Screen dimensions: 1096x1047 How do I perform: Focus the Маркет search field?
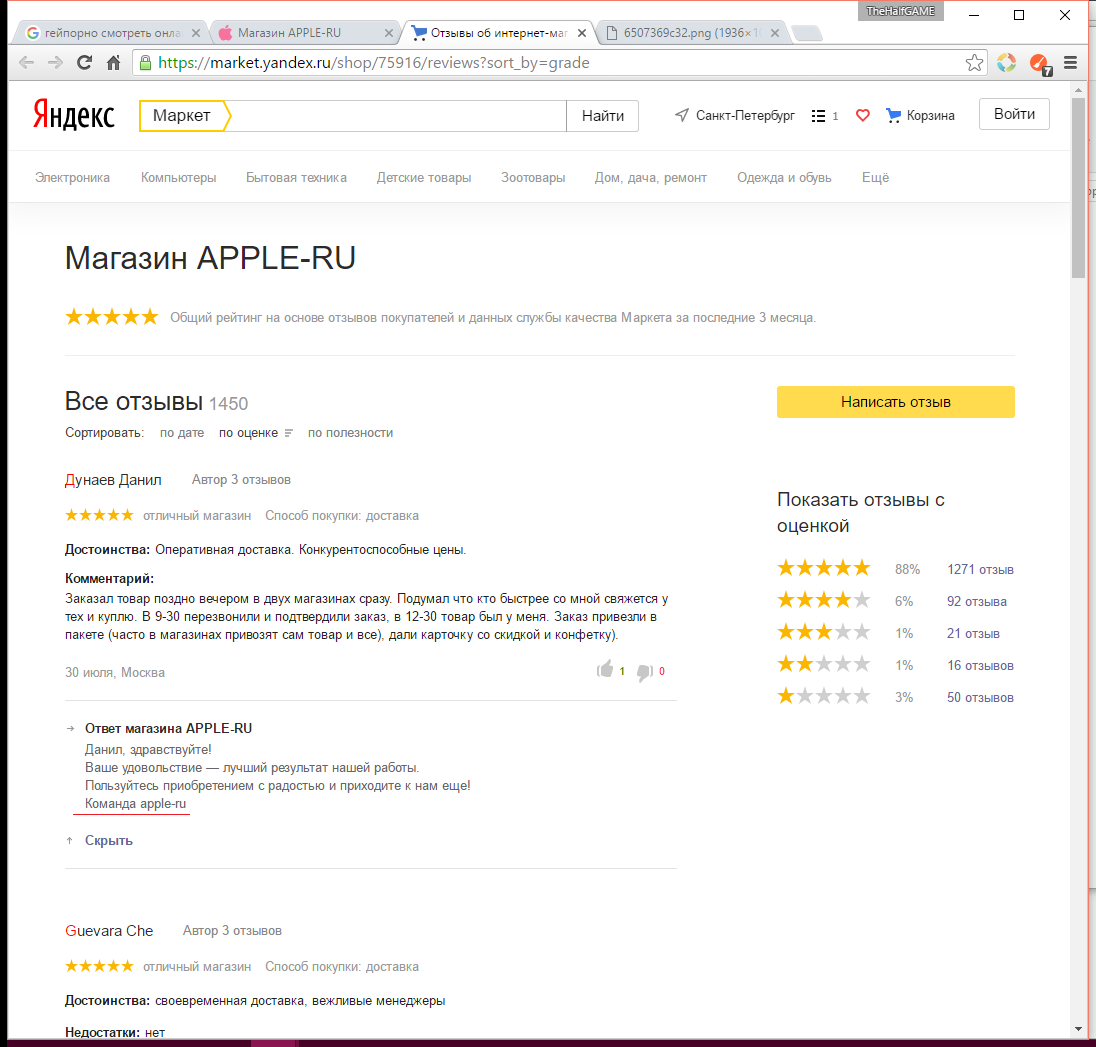397,116
